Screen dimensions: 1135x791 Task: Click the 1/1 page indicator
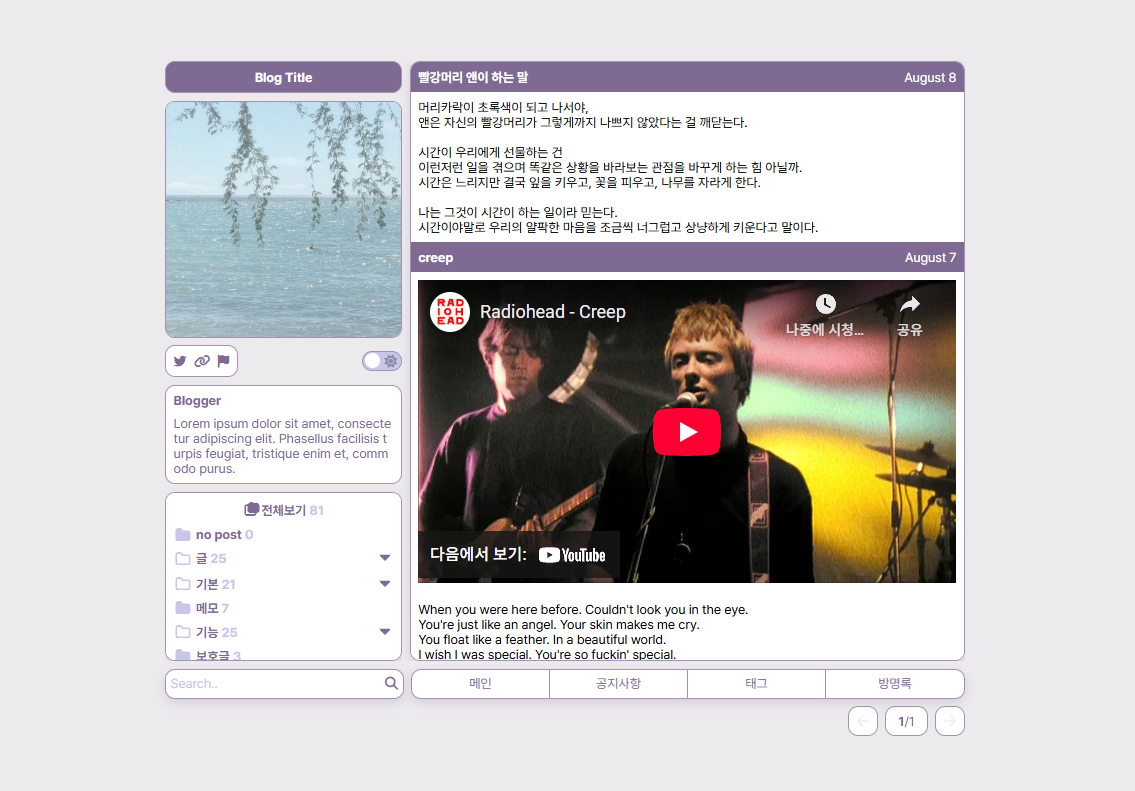[906, 721]
